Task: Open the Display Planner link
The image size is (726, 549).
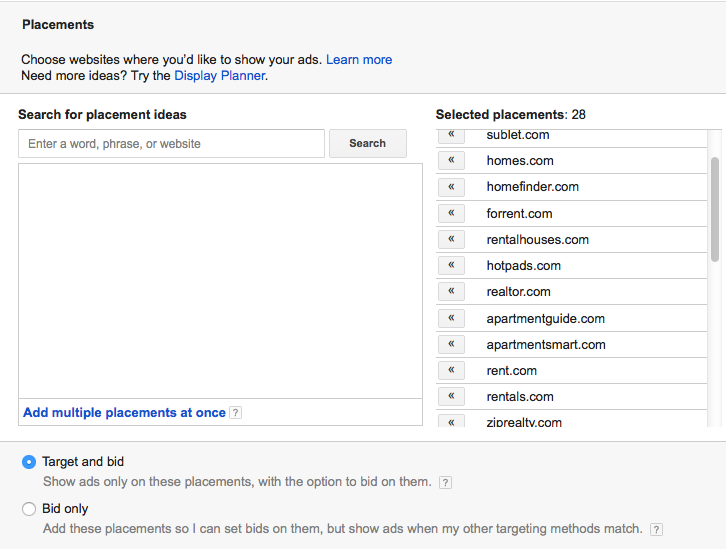Action: pyautogui.click(x=220, y=75)
